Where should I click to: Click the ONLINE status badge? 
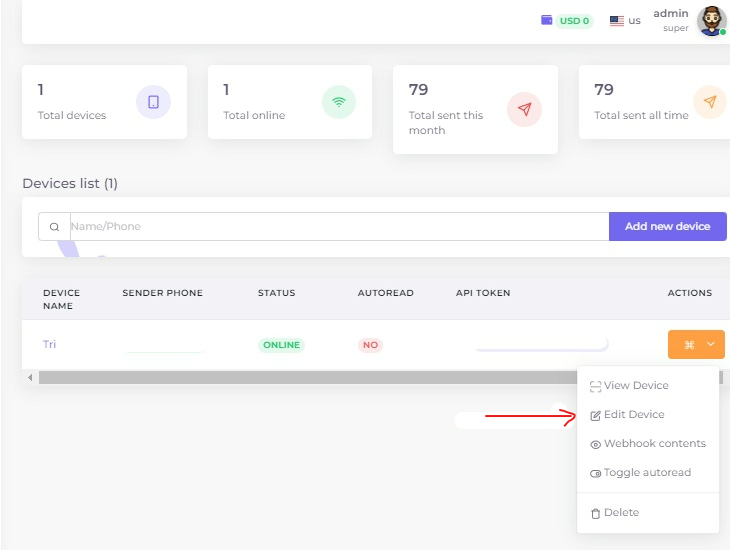[281, 345]
